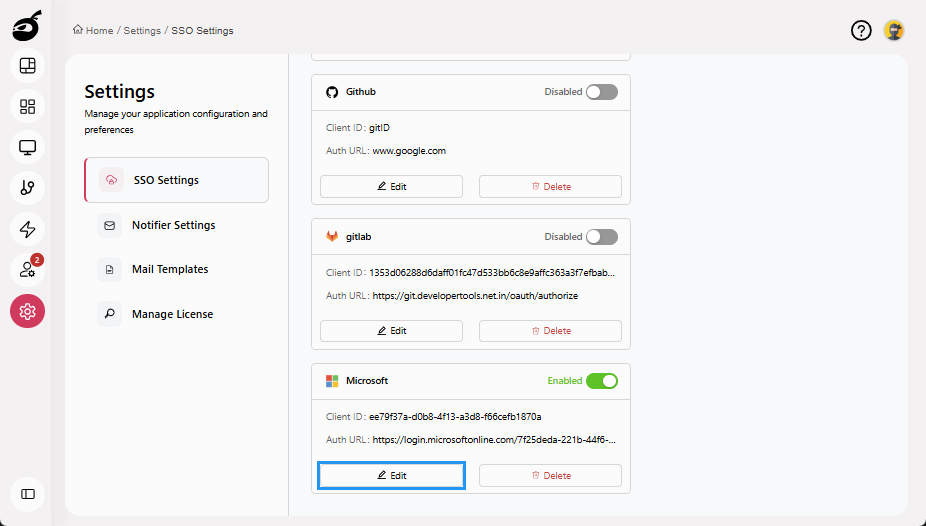Edit the gitlab SSO provider
Image resolution: width=926 pixels, height=526 pixels.
tap(392, 331)
